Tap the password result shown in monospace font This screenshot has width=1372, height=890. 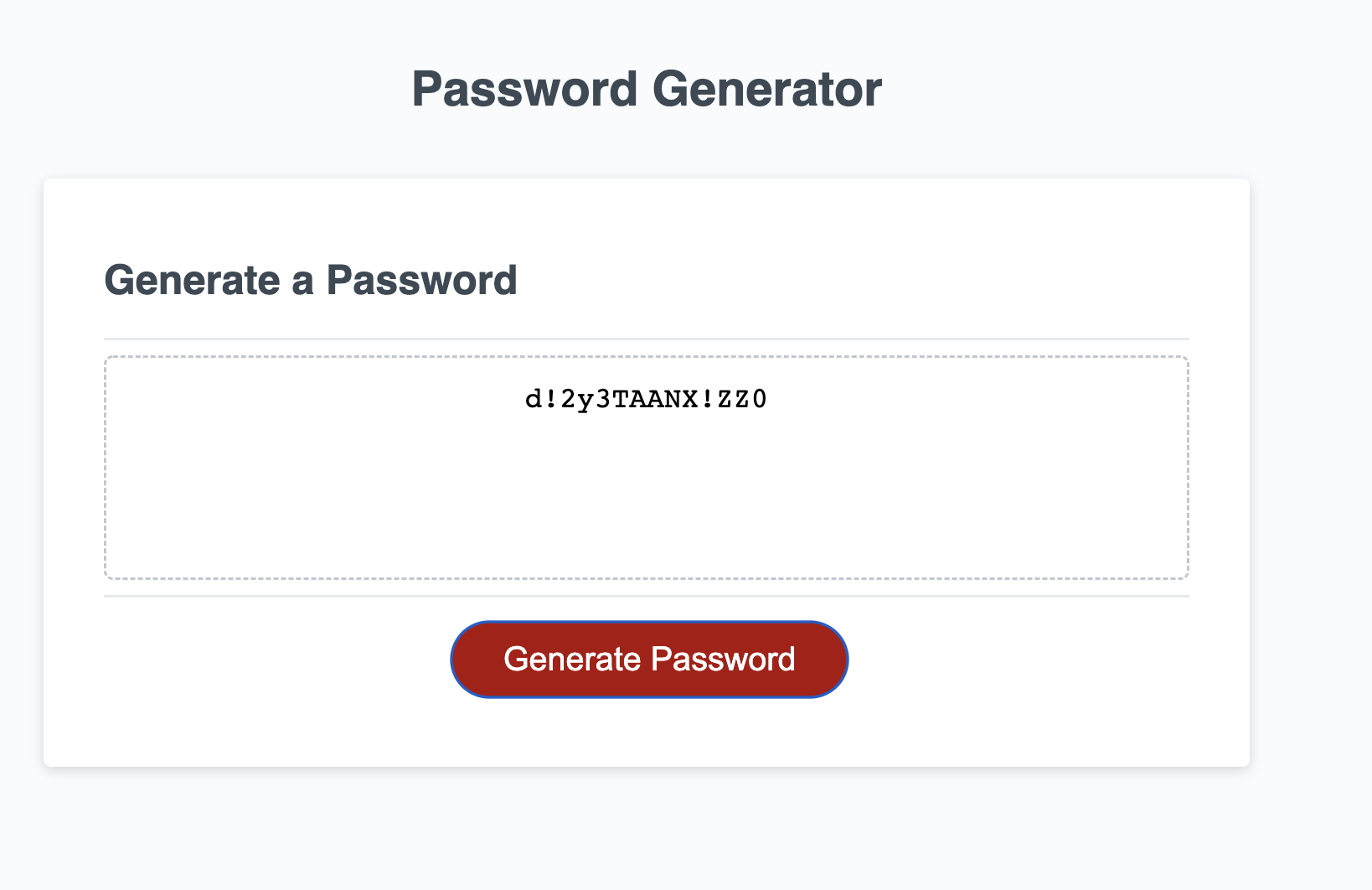[646, 400]
